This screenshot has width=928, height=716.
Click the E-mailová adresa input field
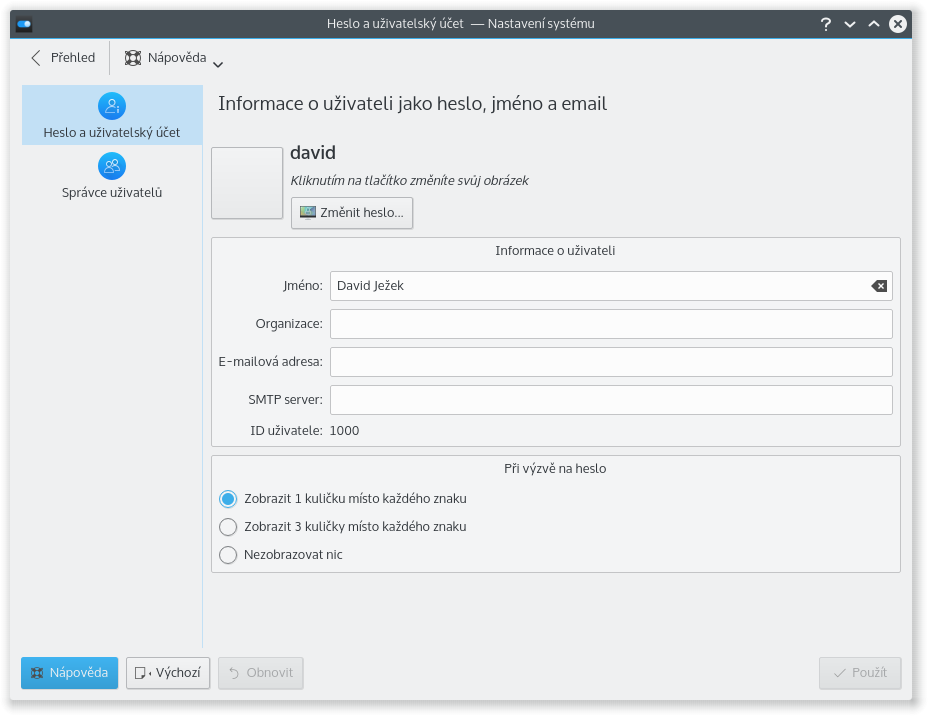611,362
